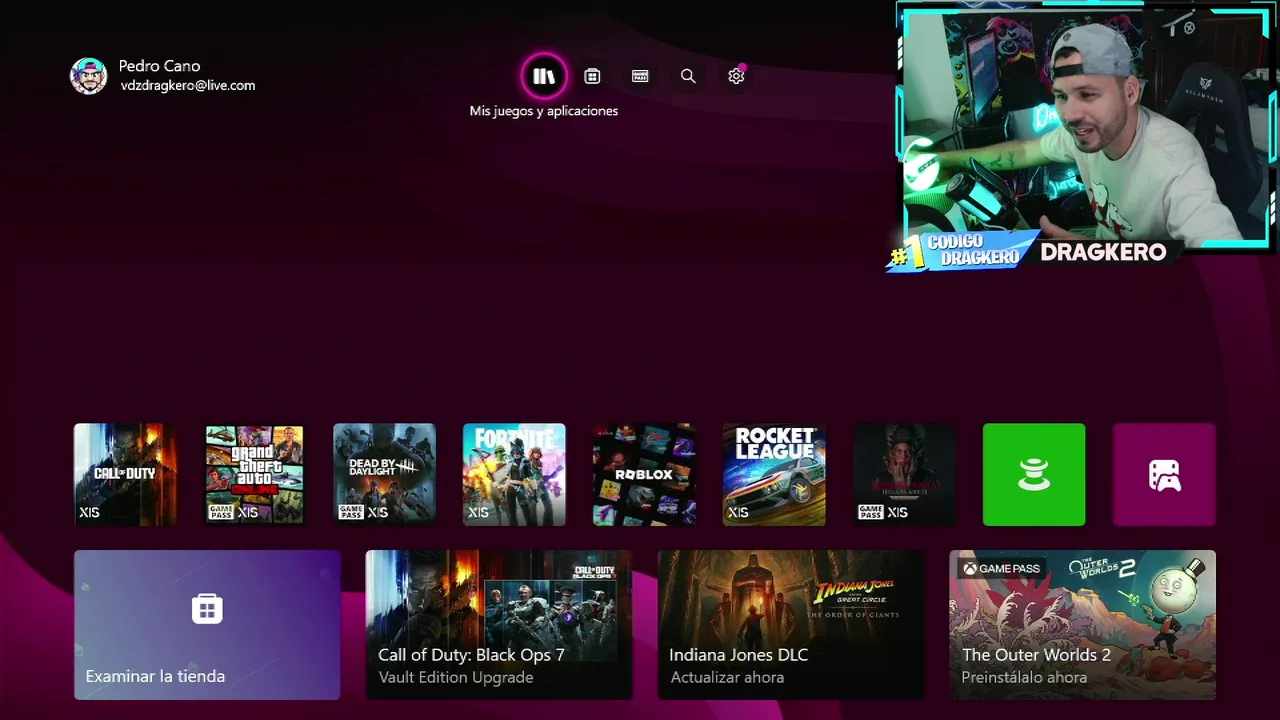Click the Vault Edition Upgrade subtitle

tap(456, 678)
